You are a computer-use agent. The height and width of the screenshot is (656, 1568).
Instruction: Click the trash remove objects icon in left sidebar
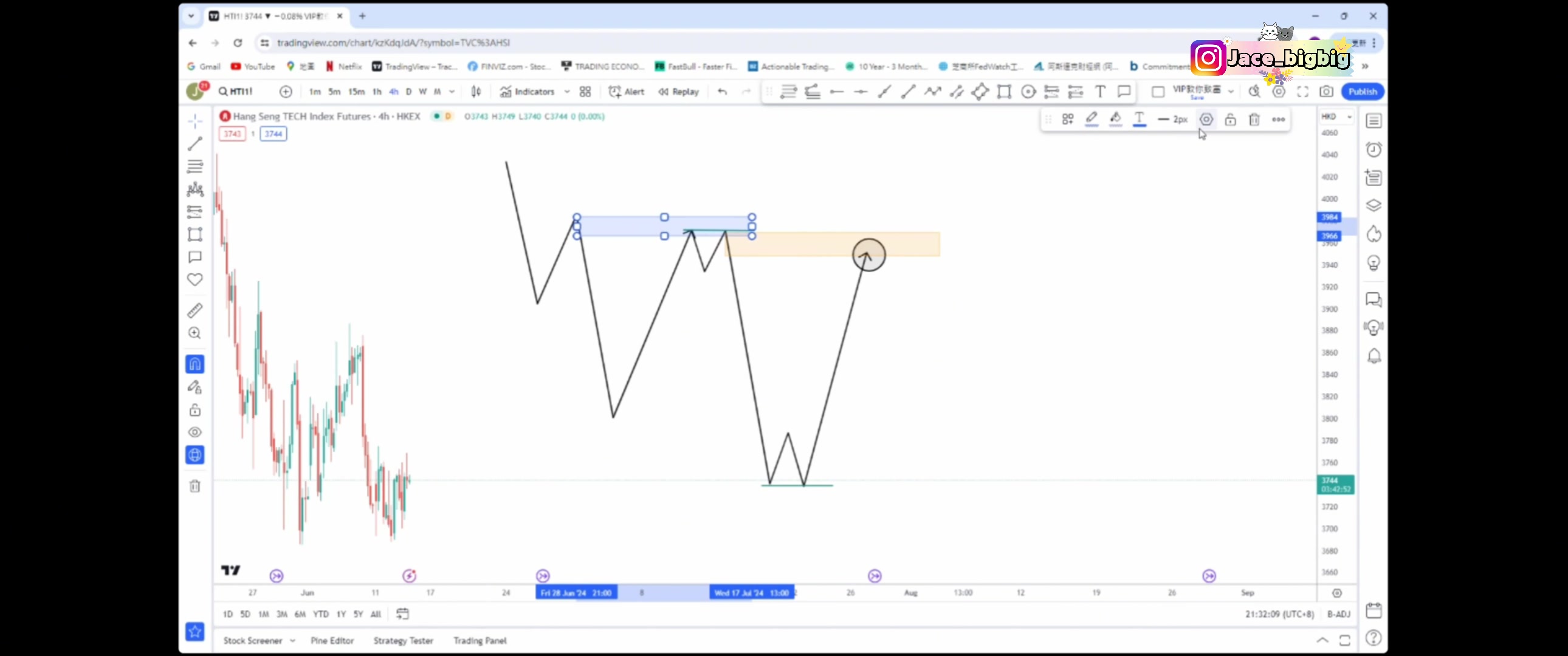(194, 485)
